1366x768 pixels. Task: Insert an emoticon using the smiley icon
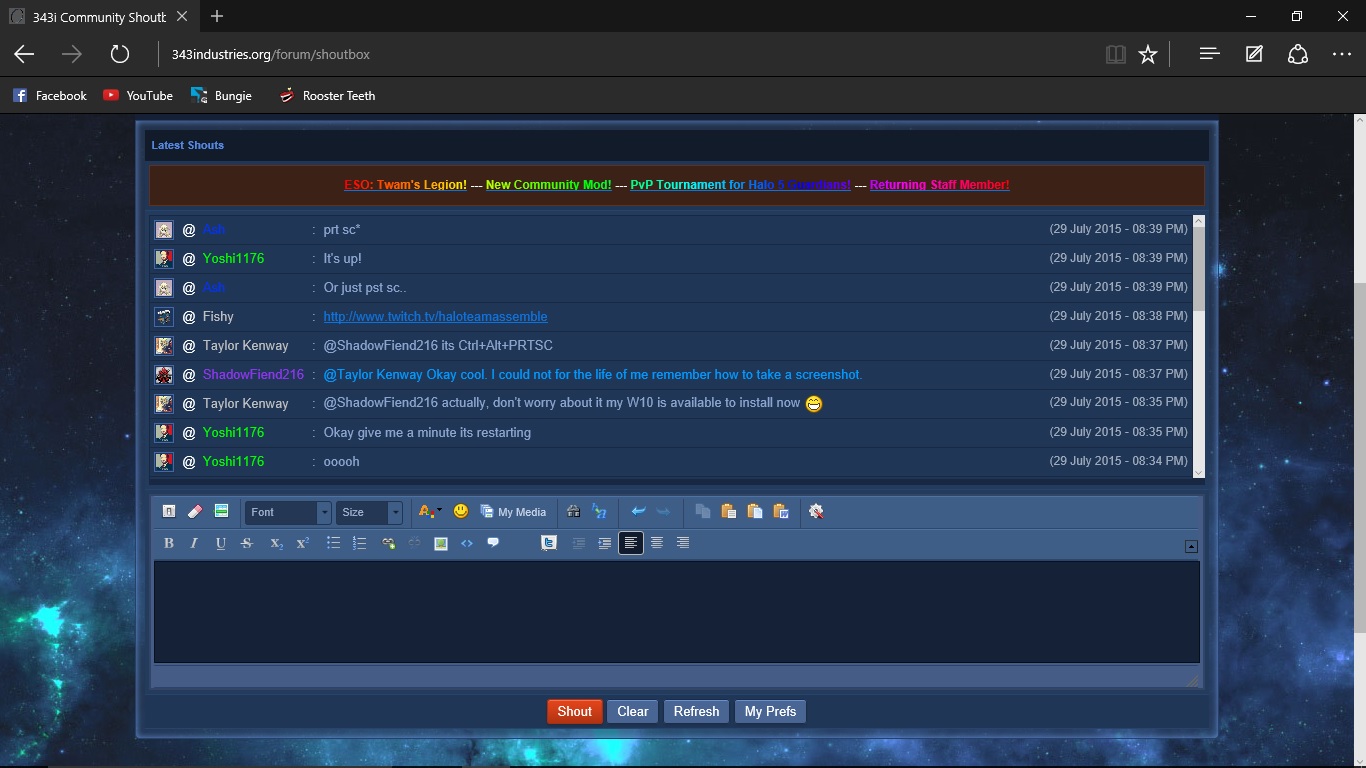[461, 511]
